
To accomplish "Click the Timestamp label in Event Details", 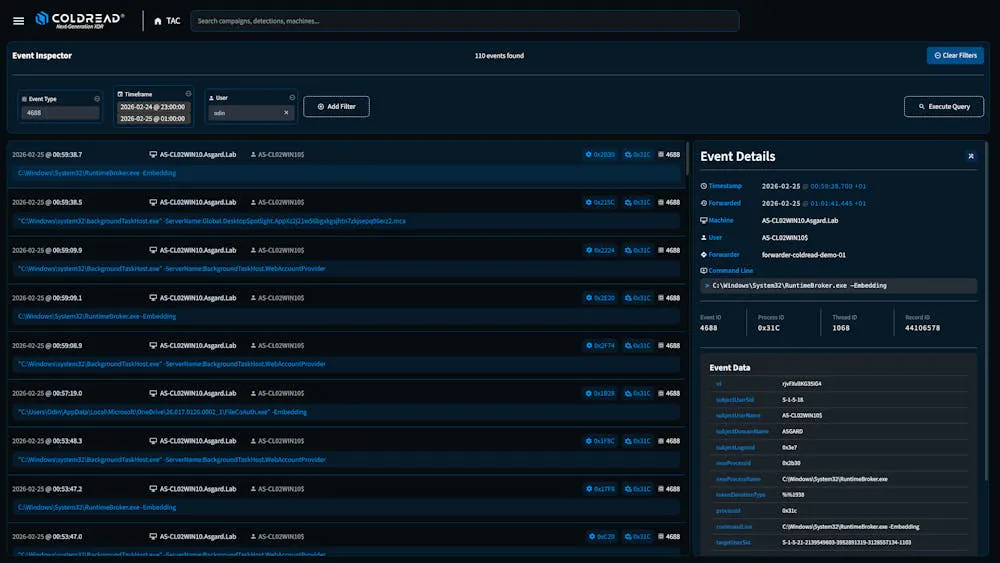I will pos(725,186).
